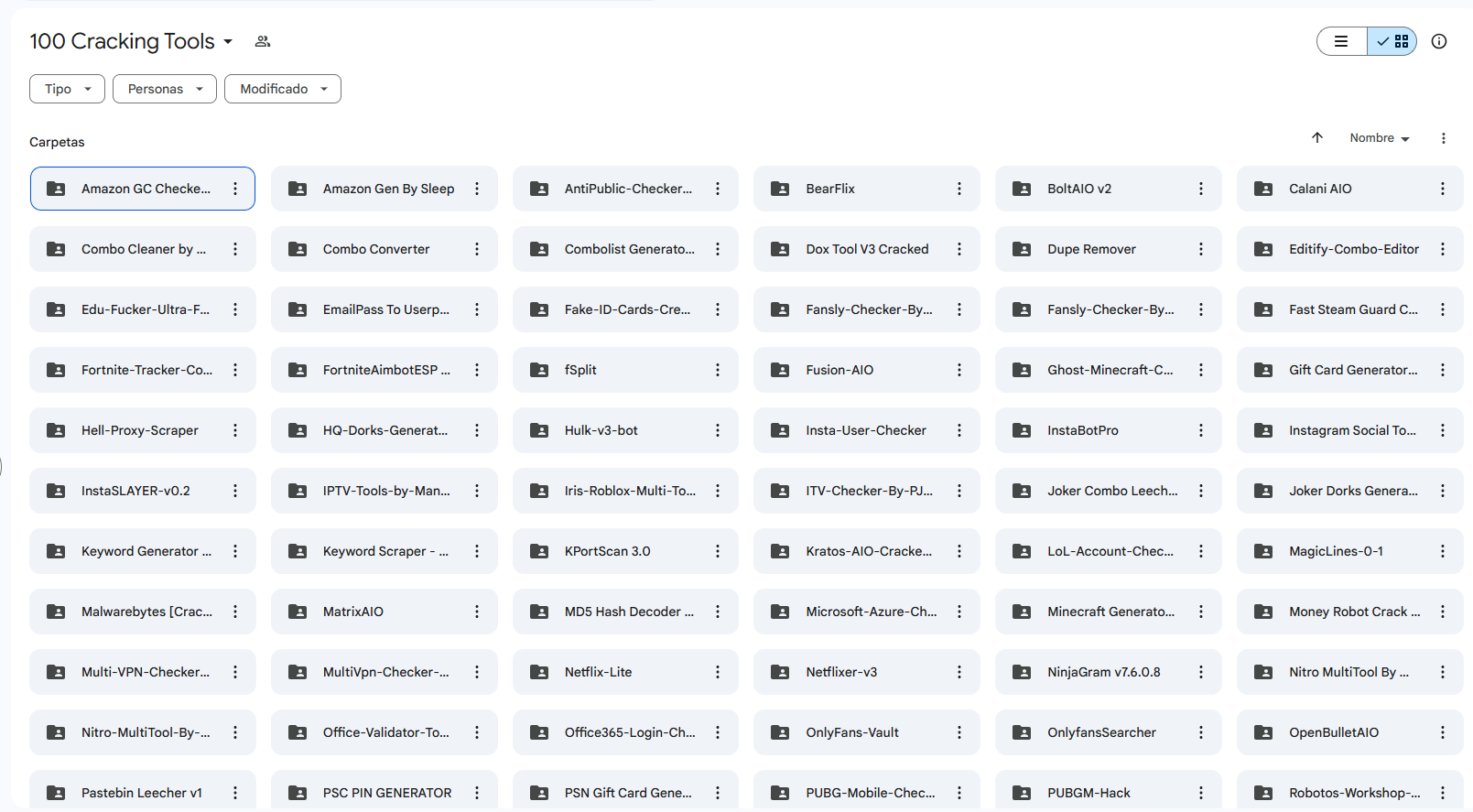This screenshot has width=1473, height=812.
Task: Open more actions for fSplit folder
Action: (x=718, y=370)
